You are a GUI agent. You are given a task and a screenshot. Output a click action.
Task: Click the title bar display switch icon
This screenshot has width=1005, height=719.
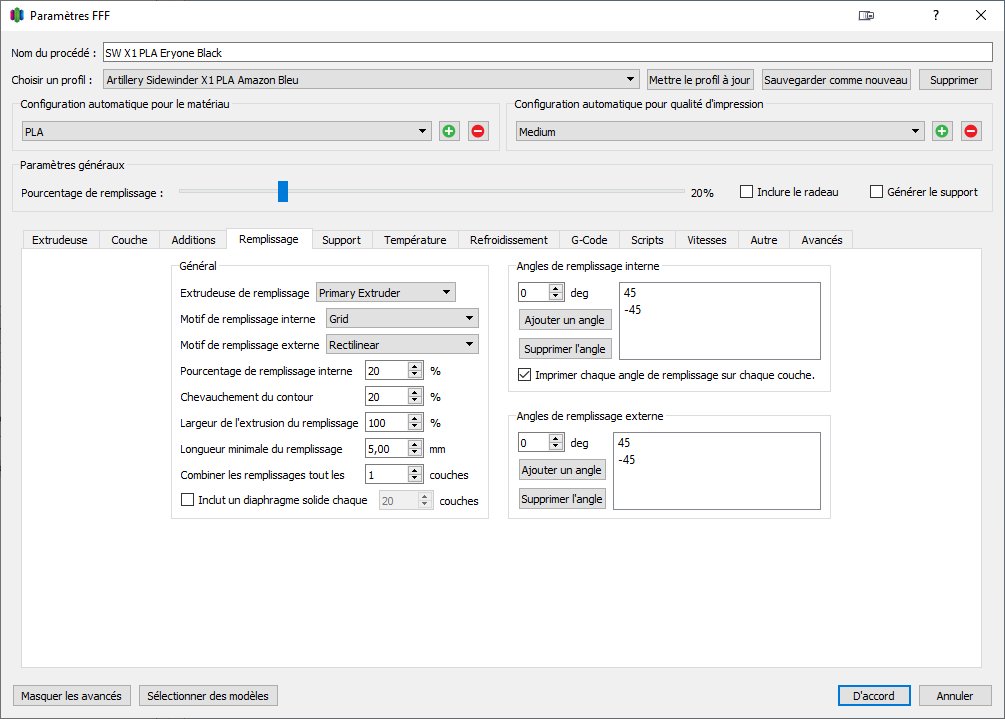[x=866, y=15]
